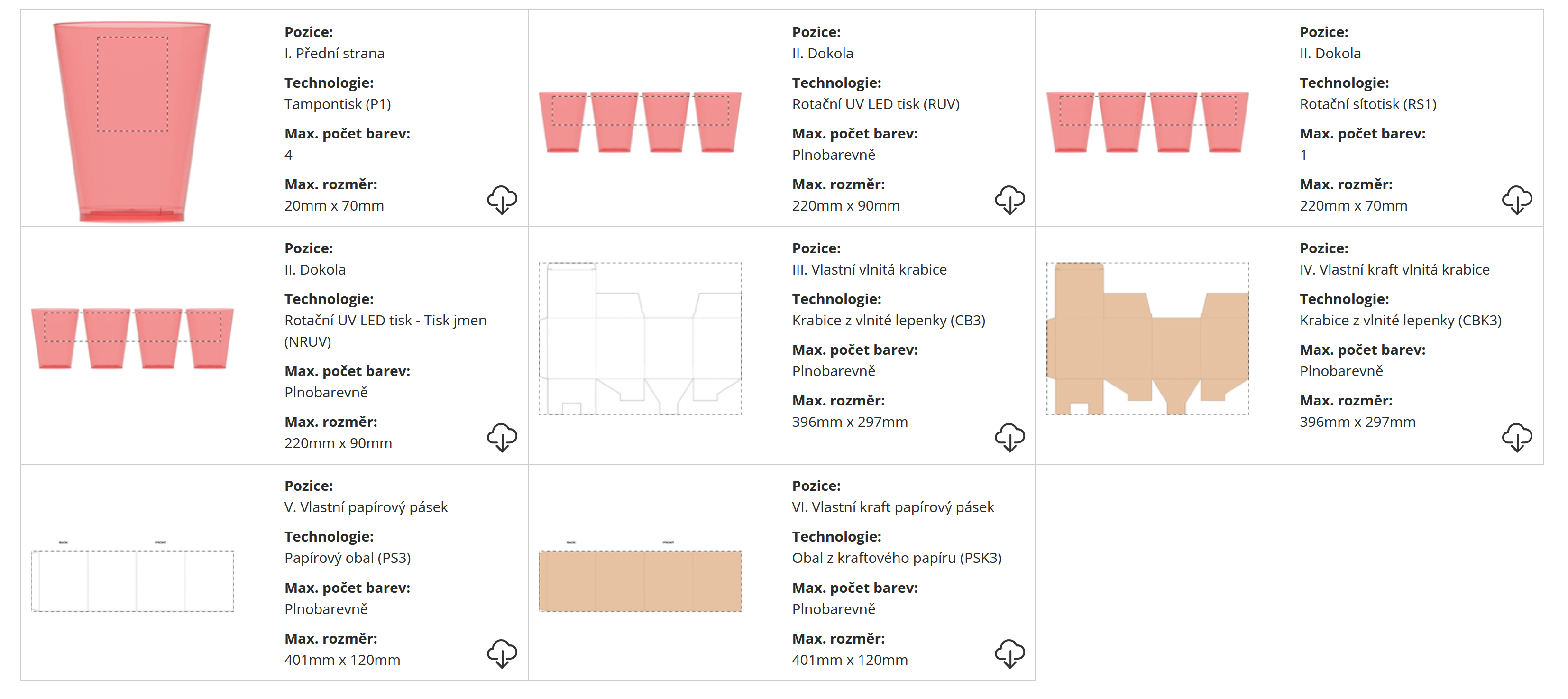
Task: View the white corrugated box die-cut image
Action: coord(640,339)
